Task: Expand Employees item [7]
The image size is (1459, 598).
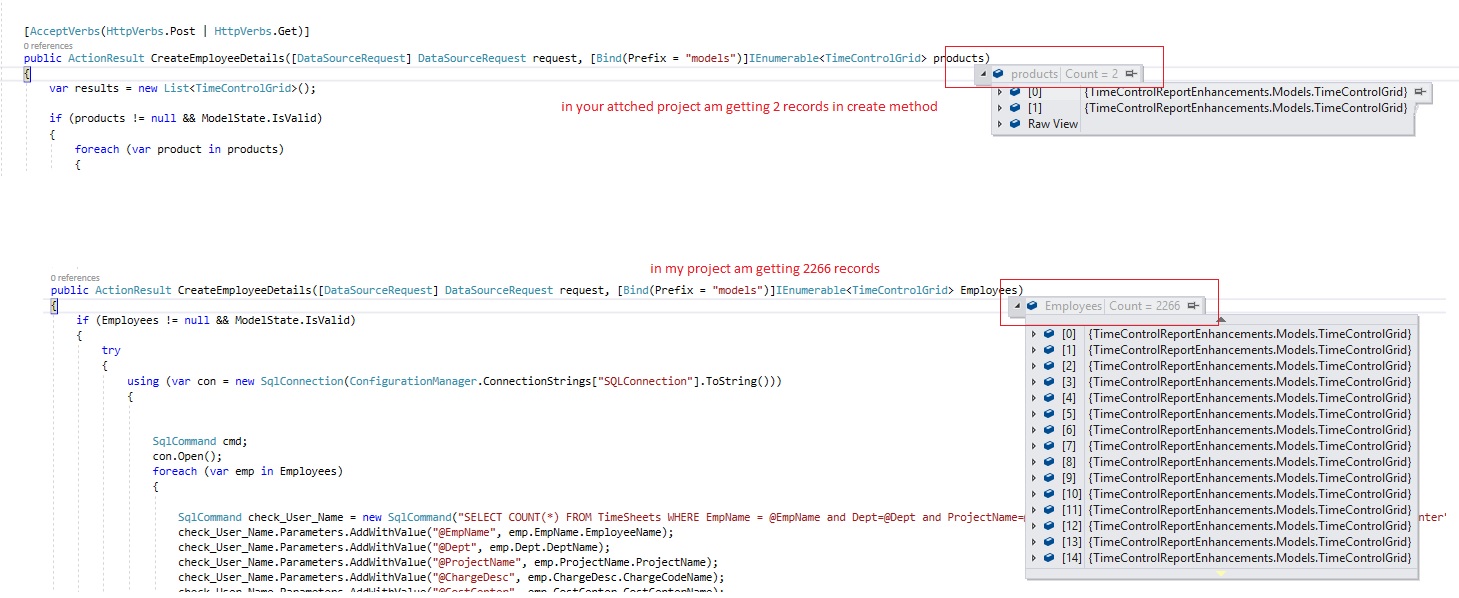Action: click(1033, 446)
